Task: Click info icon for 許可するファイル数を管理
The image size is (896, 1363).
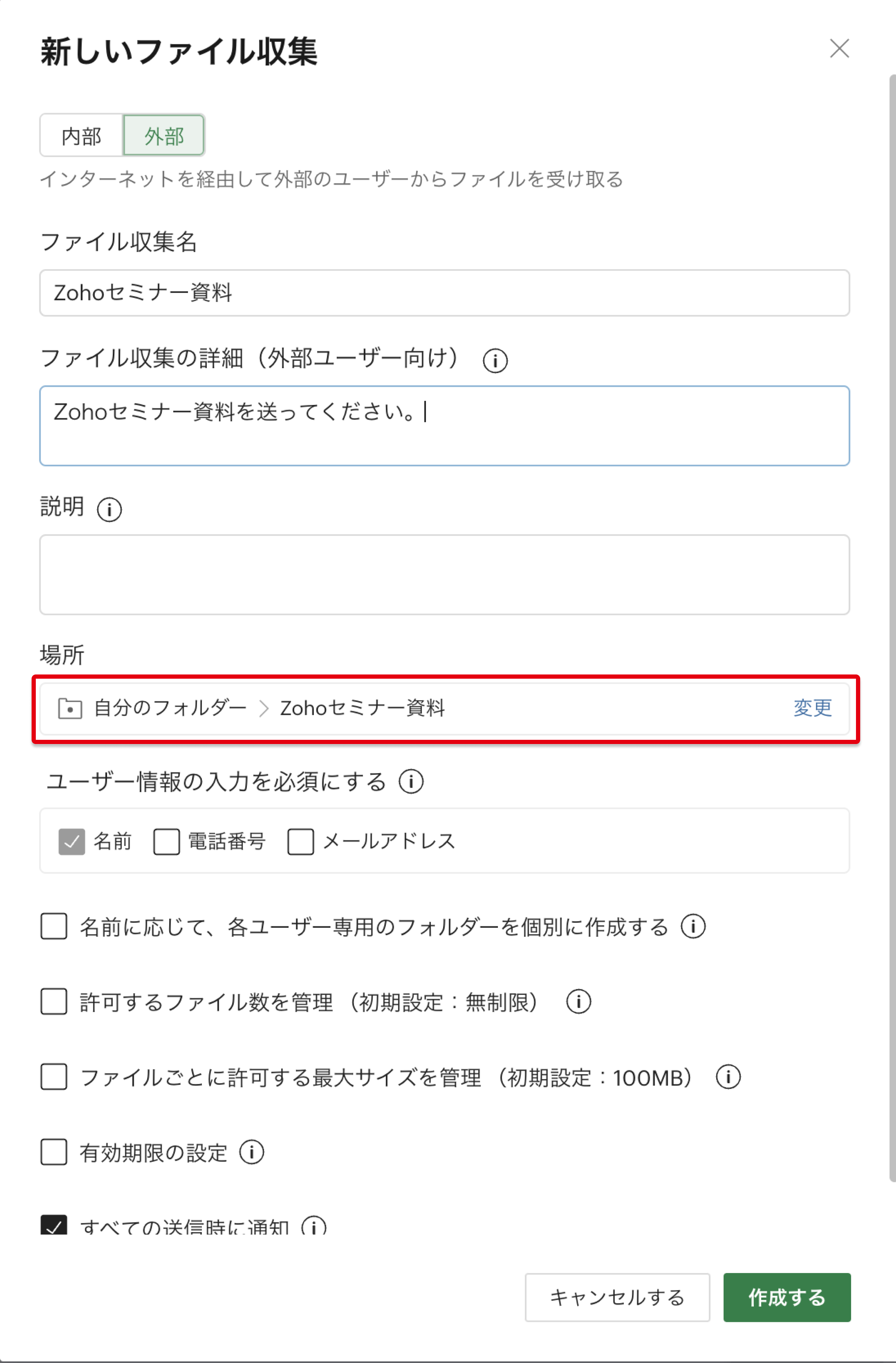Action: click(x=578, y=1002)
